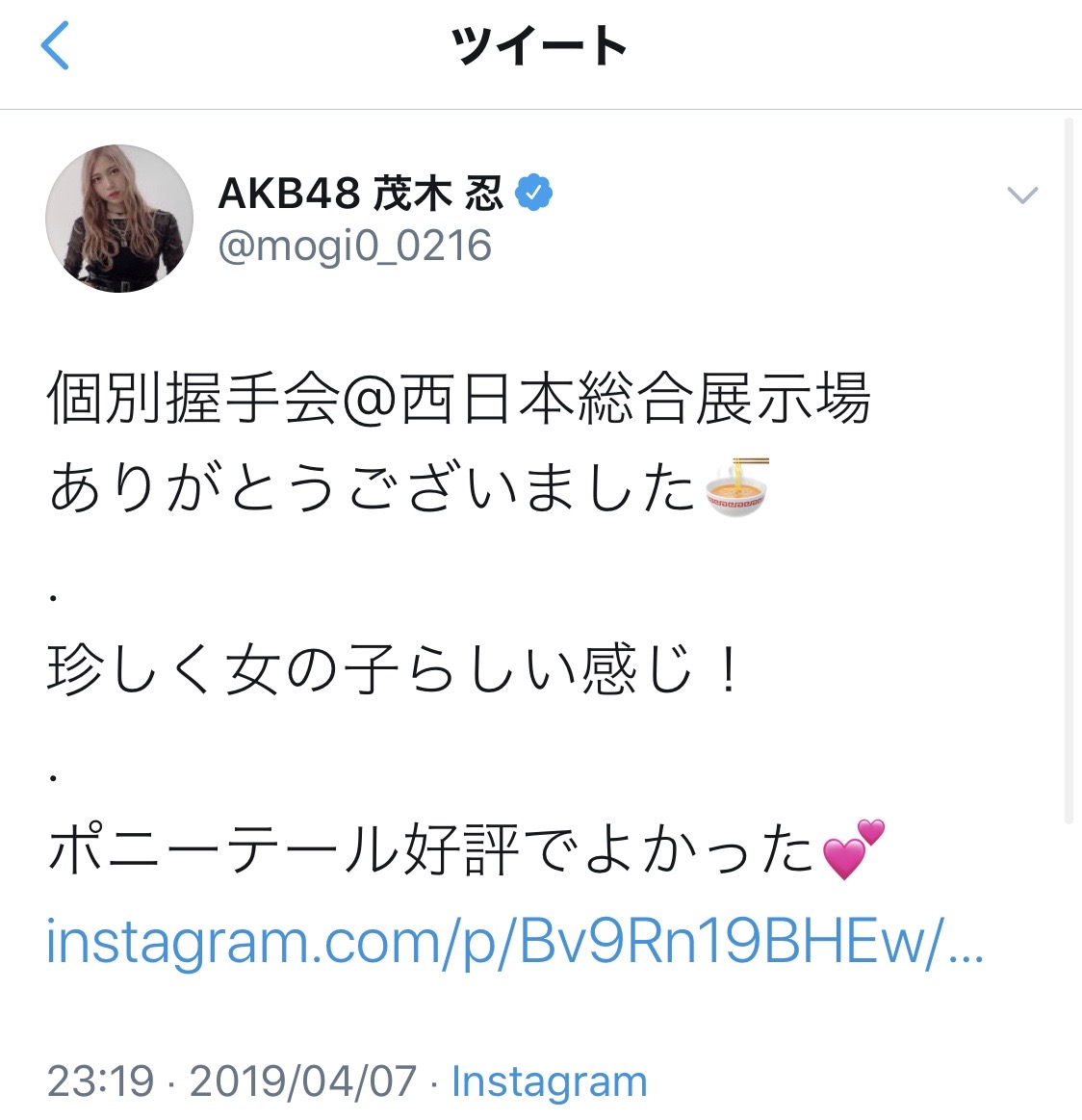Open the AKB48 茂木 忍 display name
This screenshot has height=1120, width=1082.
360,194
